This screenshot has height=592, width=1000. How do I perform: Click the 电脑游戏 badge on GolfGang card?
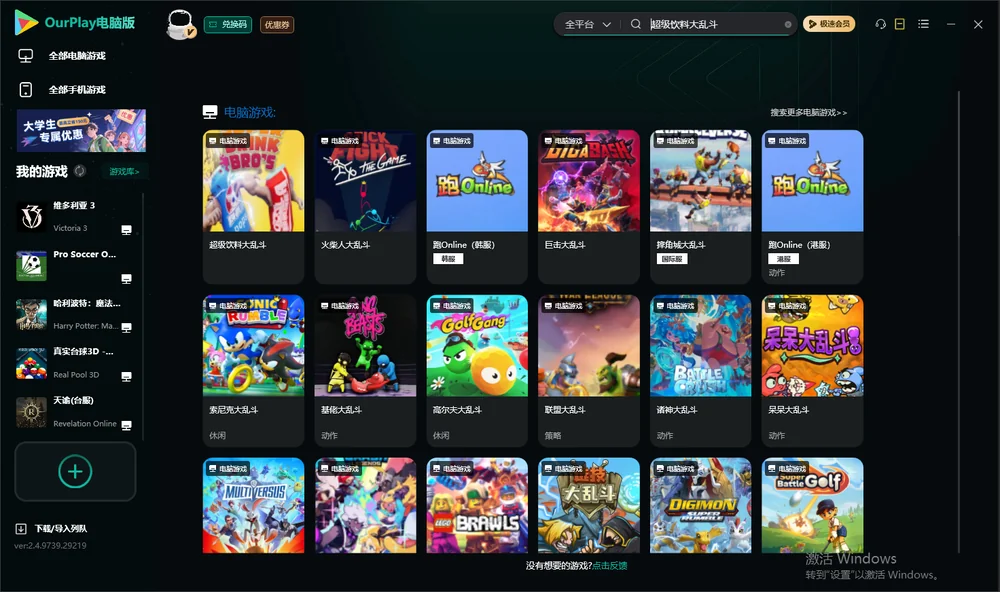[x=452, y=306]
